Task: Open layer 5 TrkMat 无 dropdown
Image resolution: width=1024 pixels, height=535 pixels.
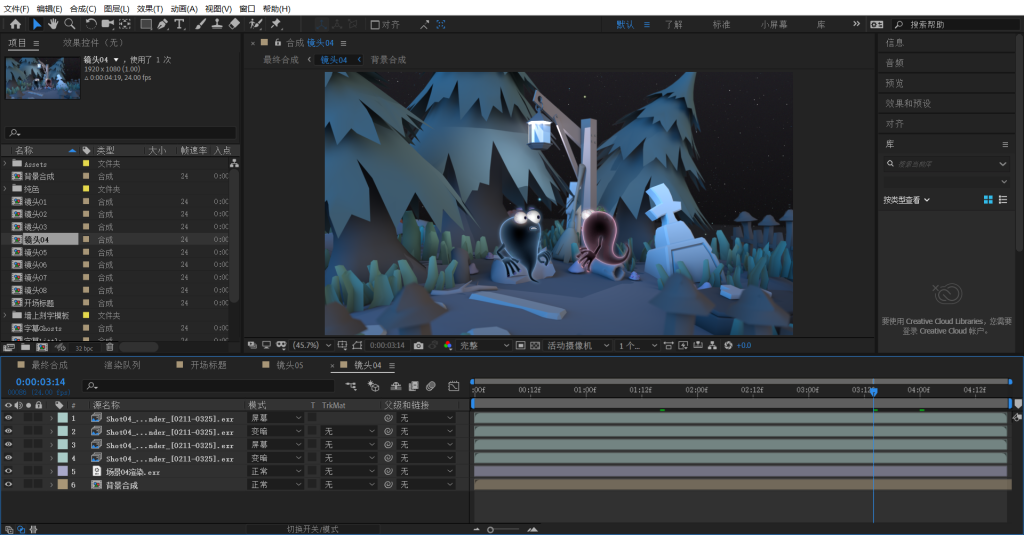Action: 350,471
